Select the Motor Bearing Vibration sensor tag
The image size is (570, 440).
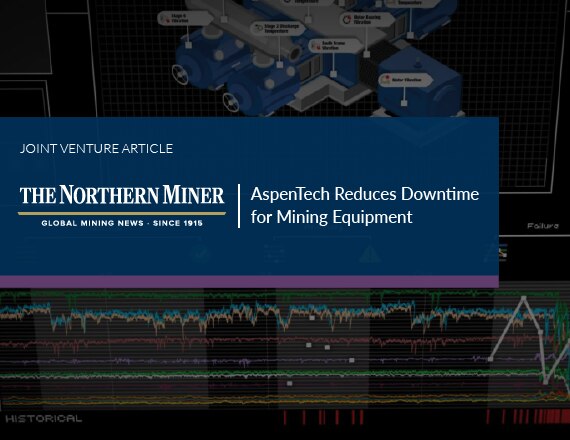[367, 19]
